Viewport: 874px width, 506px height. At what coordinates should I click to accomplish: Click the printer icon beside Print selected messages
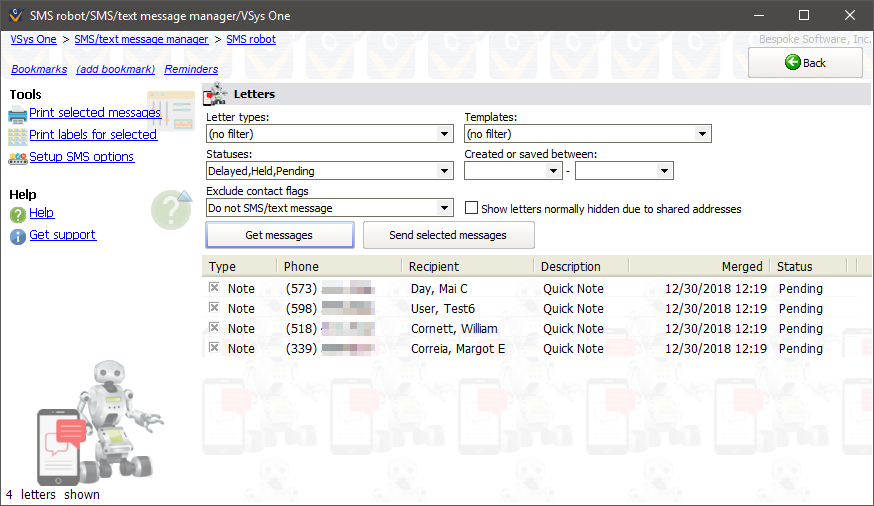click(18, 113)
